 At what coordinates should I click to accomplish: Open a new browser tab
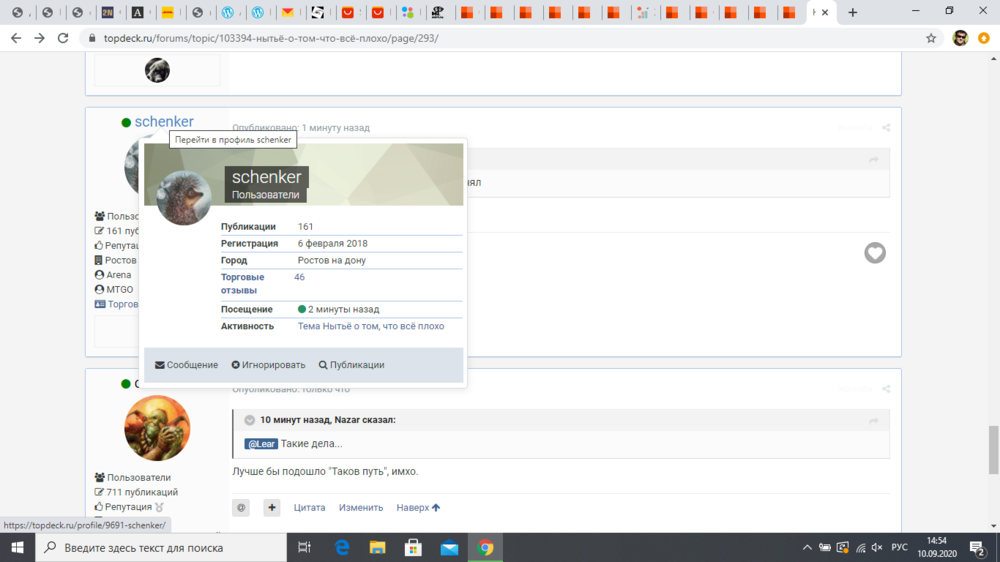coord(853,12)
